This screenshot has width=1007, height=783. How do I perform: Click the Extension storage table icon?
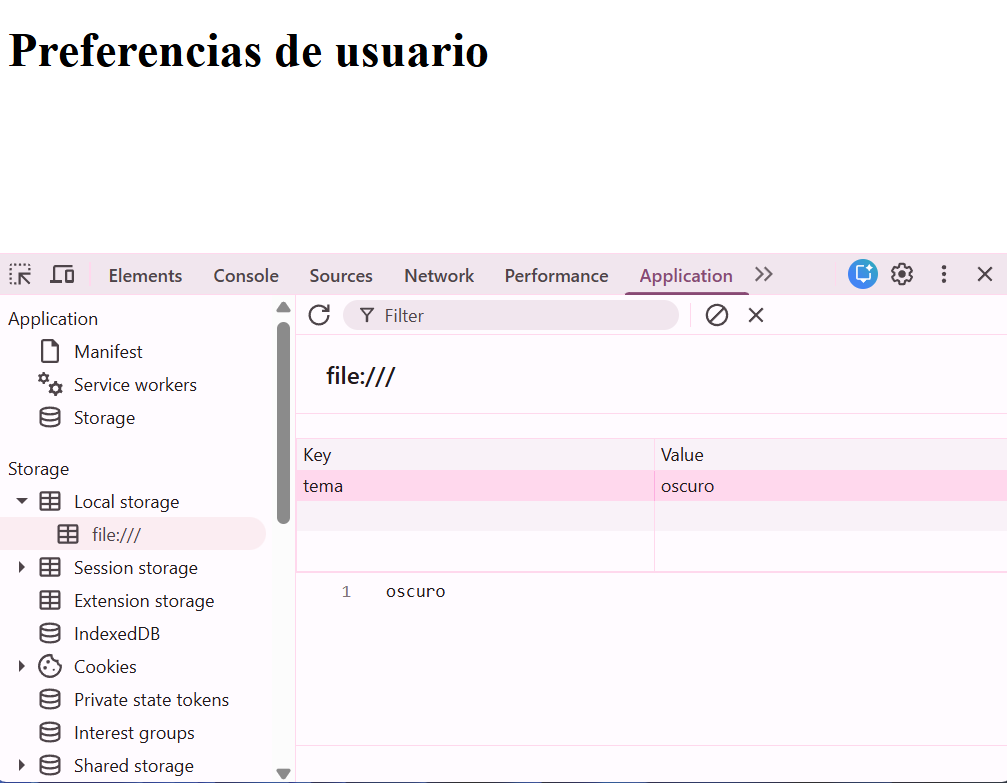(49, 600)
